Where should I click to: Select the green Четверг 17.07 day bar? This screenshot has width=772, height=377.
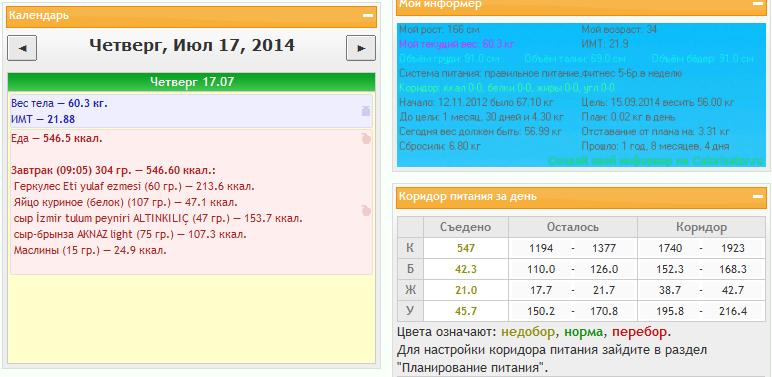tap(192, 82)
